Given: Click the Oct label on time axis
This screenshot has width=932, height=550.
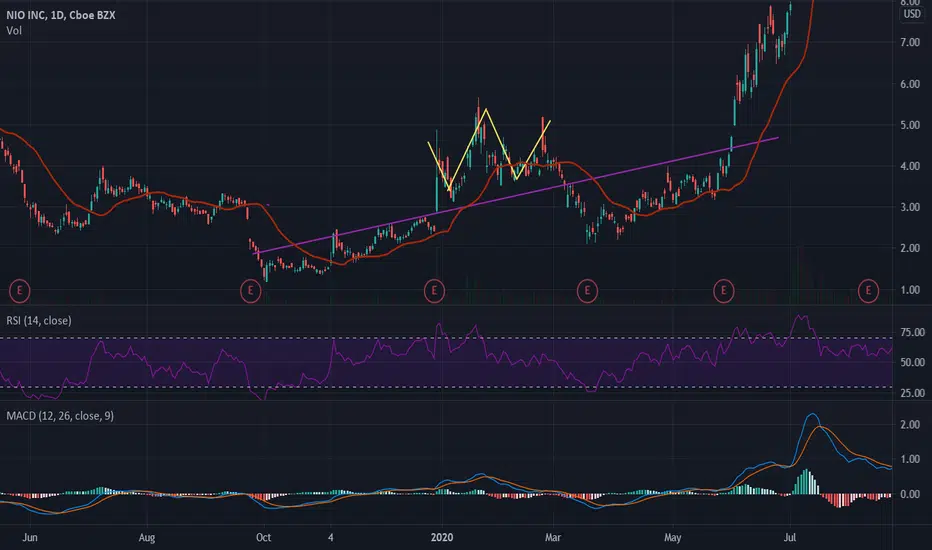Looking at the screenshot, I should 263,538.
